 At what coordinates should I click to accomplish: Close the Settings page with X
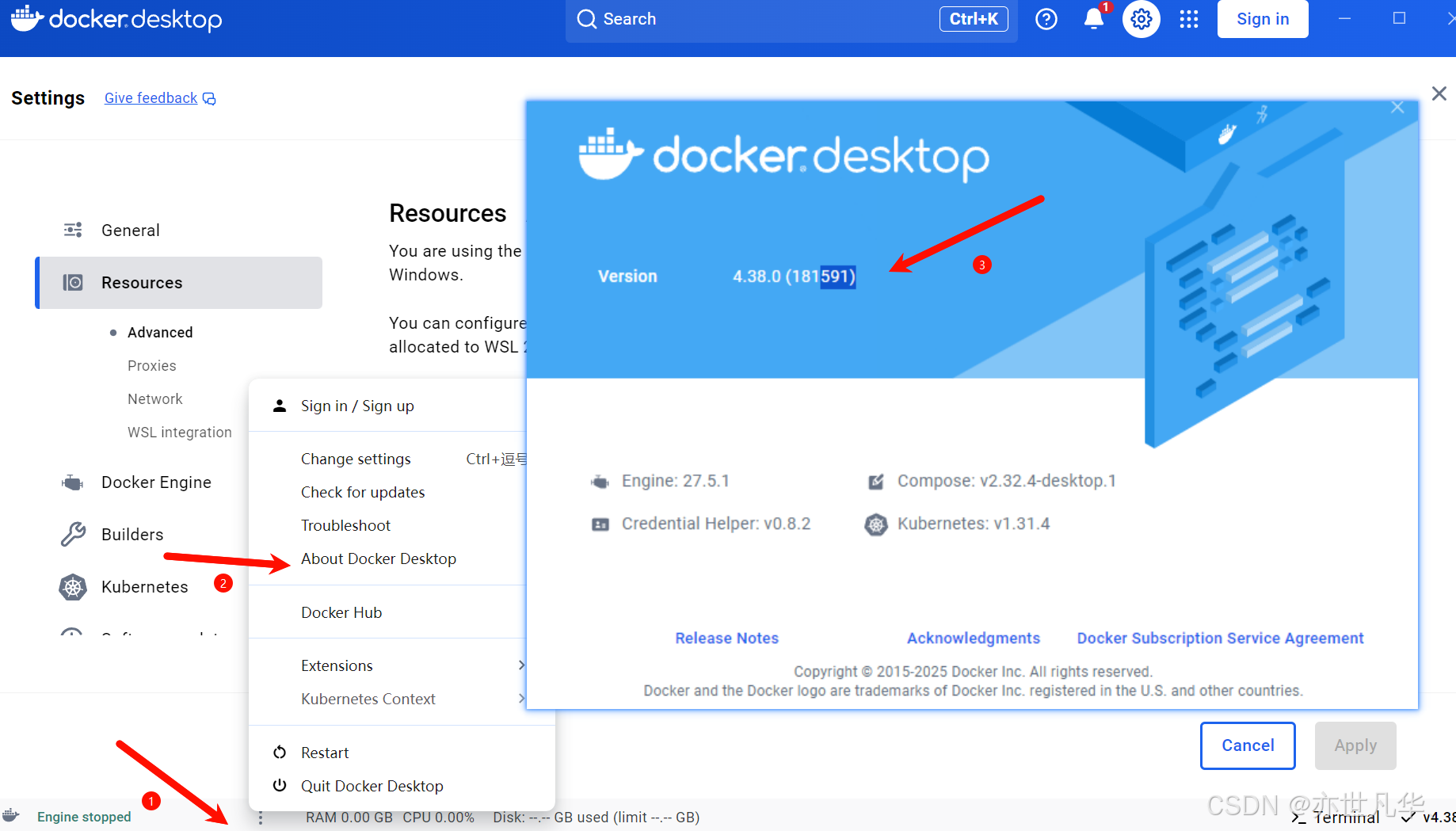click(1439, 93)
